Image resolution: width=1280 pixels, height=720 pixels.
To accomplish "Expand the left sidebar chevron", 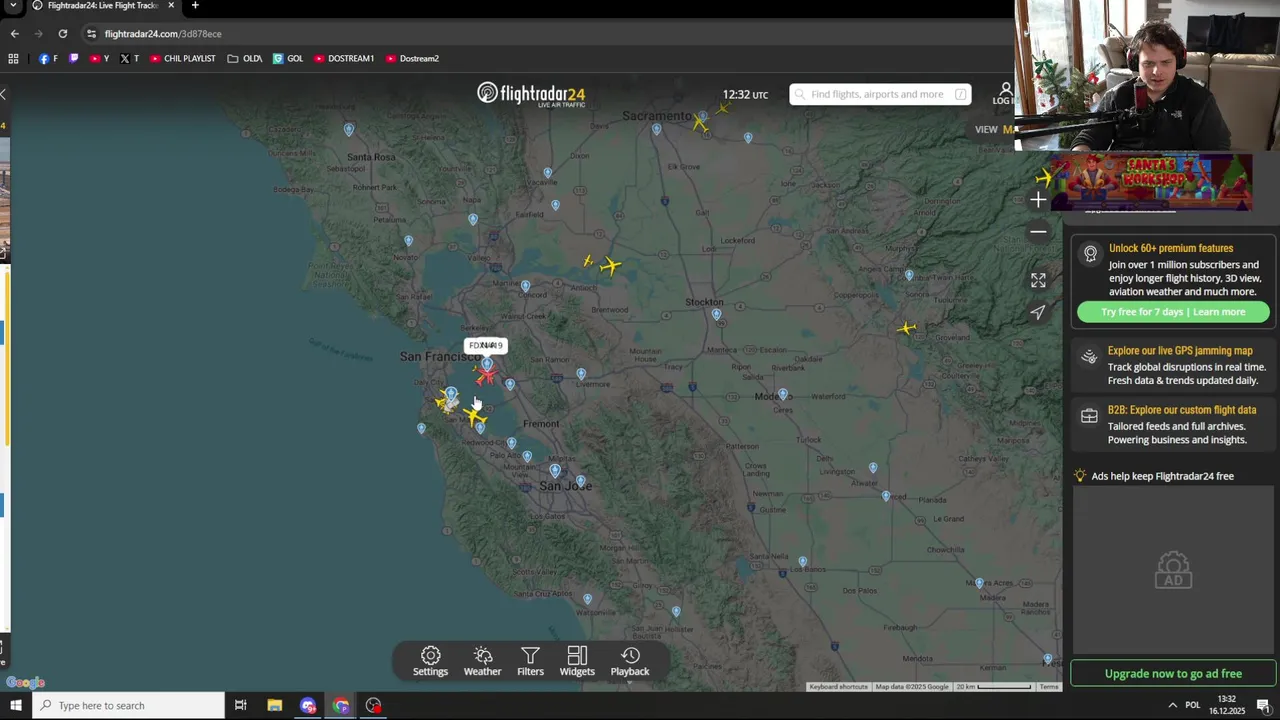I will 3,94.
